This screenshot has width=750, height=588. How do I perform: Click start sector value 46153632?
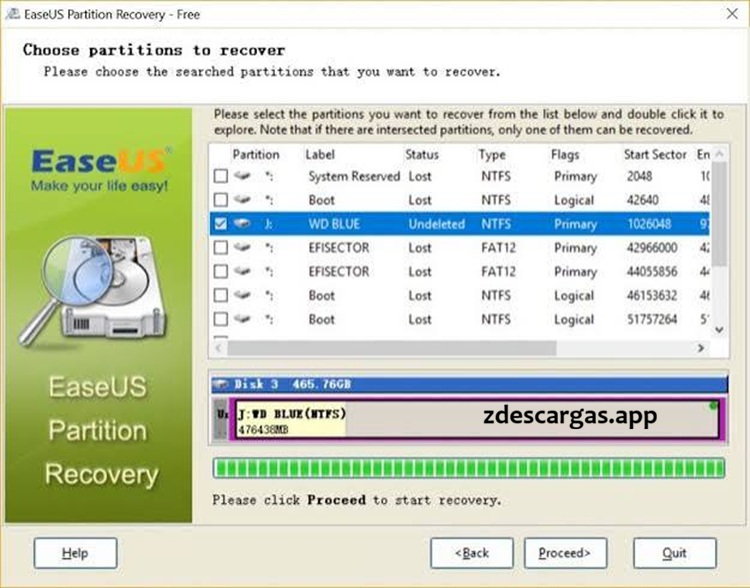(652, 295)
